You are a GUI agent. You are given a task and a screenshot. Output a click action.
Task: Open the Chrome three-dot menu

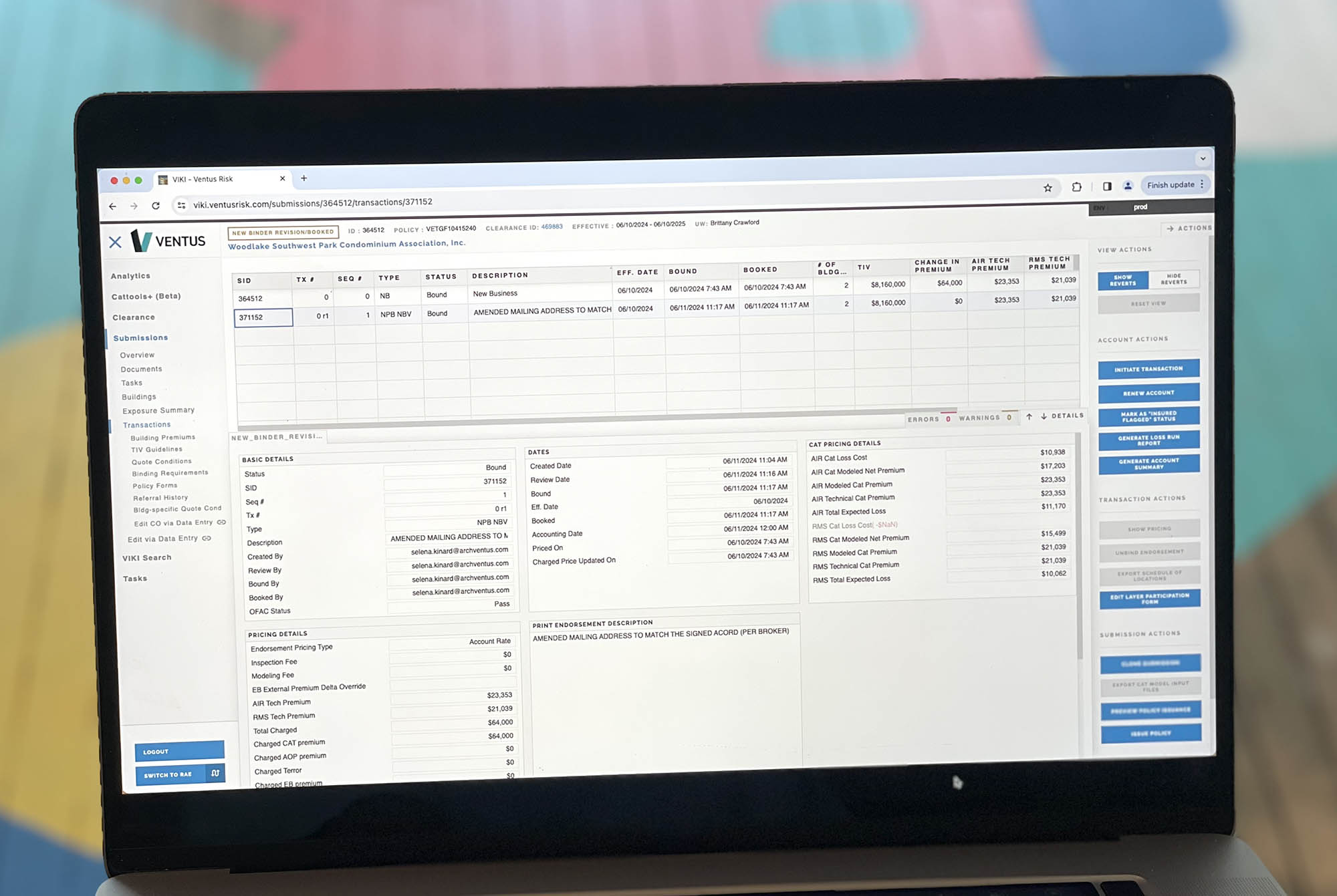[1202, 184]
